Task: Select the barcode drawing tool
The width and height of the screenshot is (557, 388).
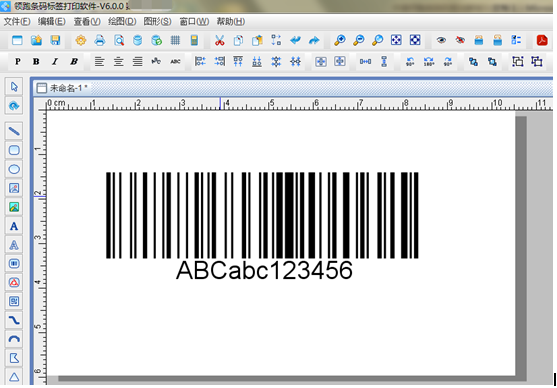Action: tap(14, 264)
